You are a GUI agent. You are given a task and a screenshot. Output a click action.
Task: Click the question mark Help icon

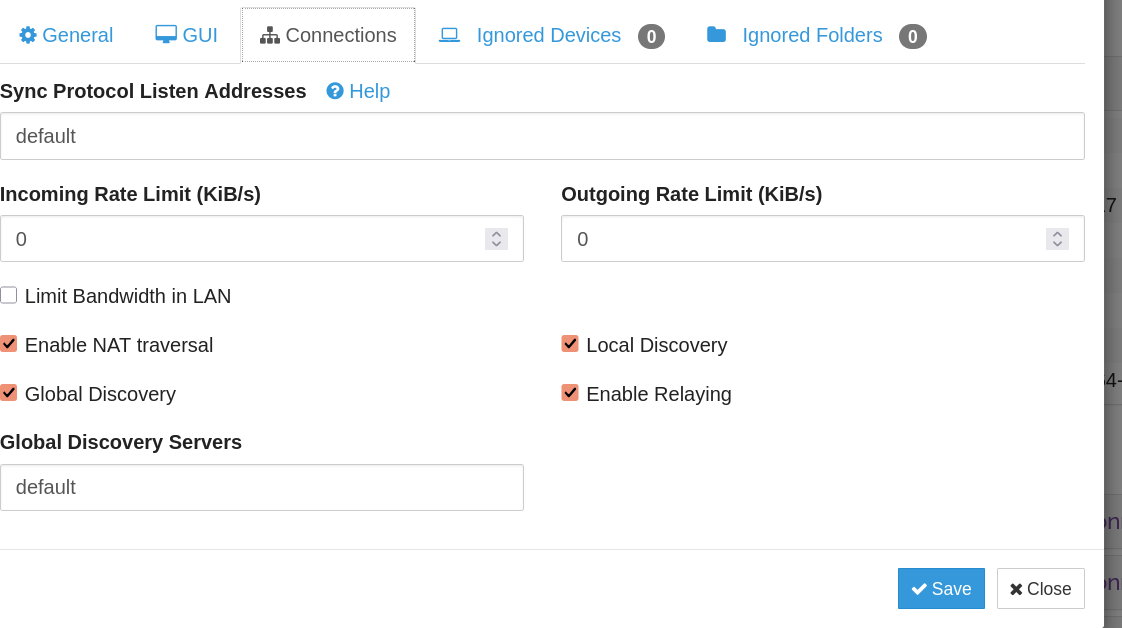[335, 91]
